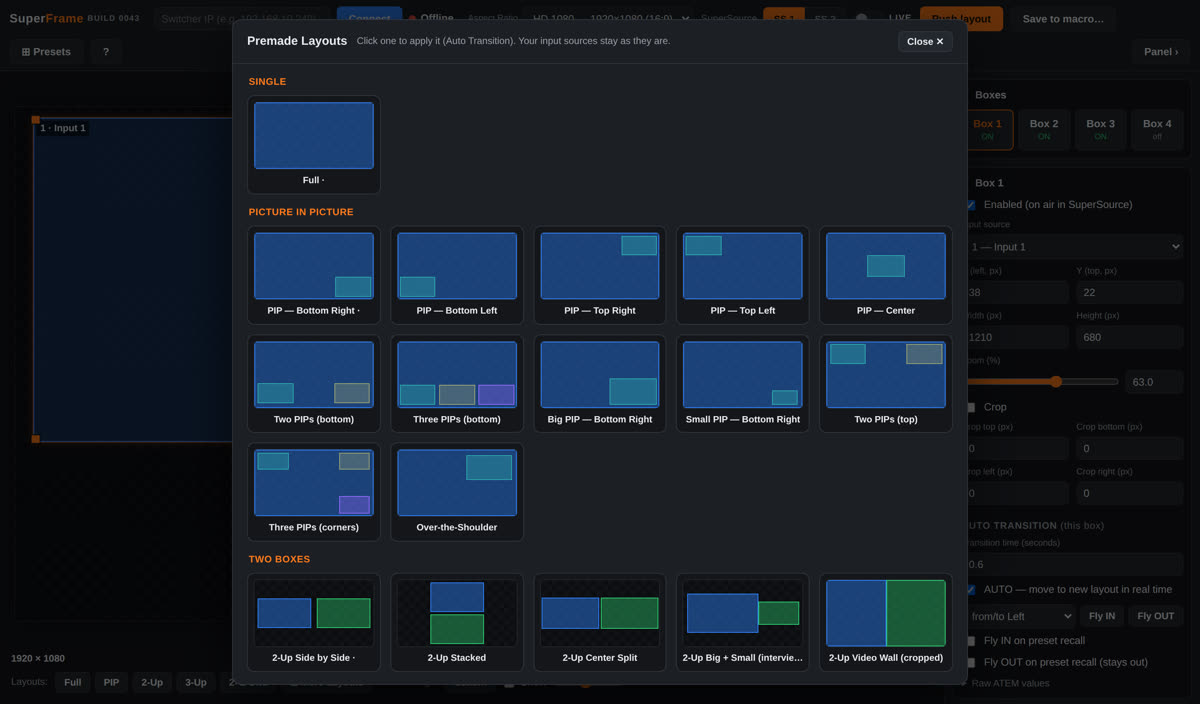Apply the PIP — Top Right layout
Image resolution: width=1200 pixels, height=704 pixels.
coord(600,275)
